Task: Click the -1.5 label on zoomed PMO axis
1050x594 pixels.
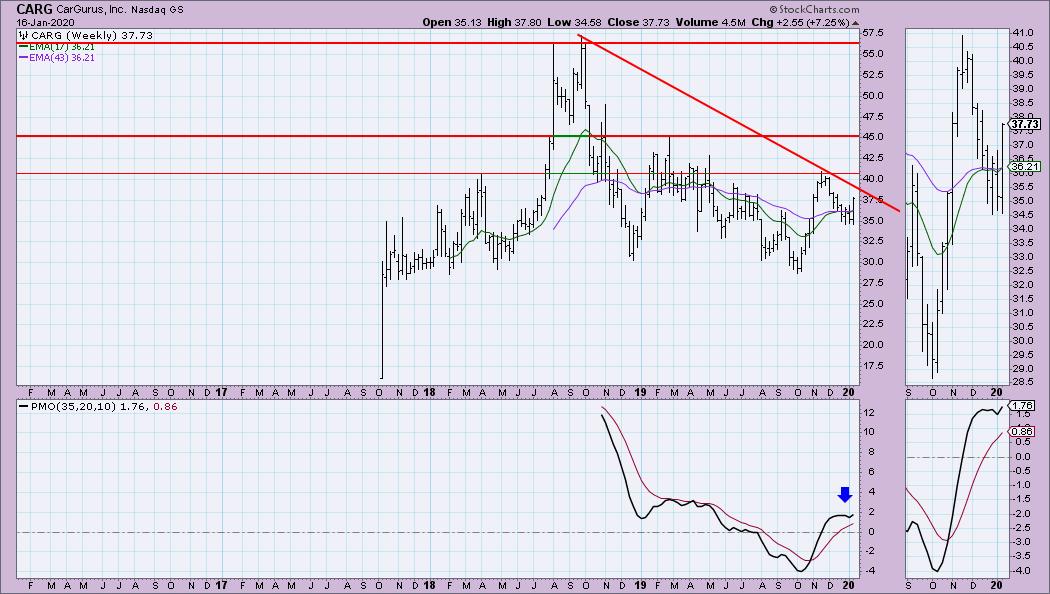Action: [1022, 500]
